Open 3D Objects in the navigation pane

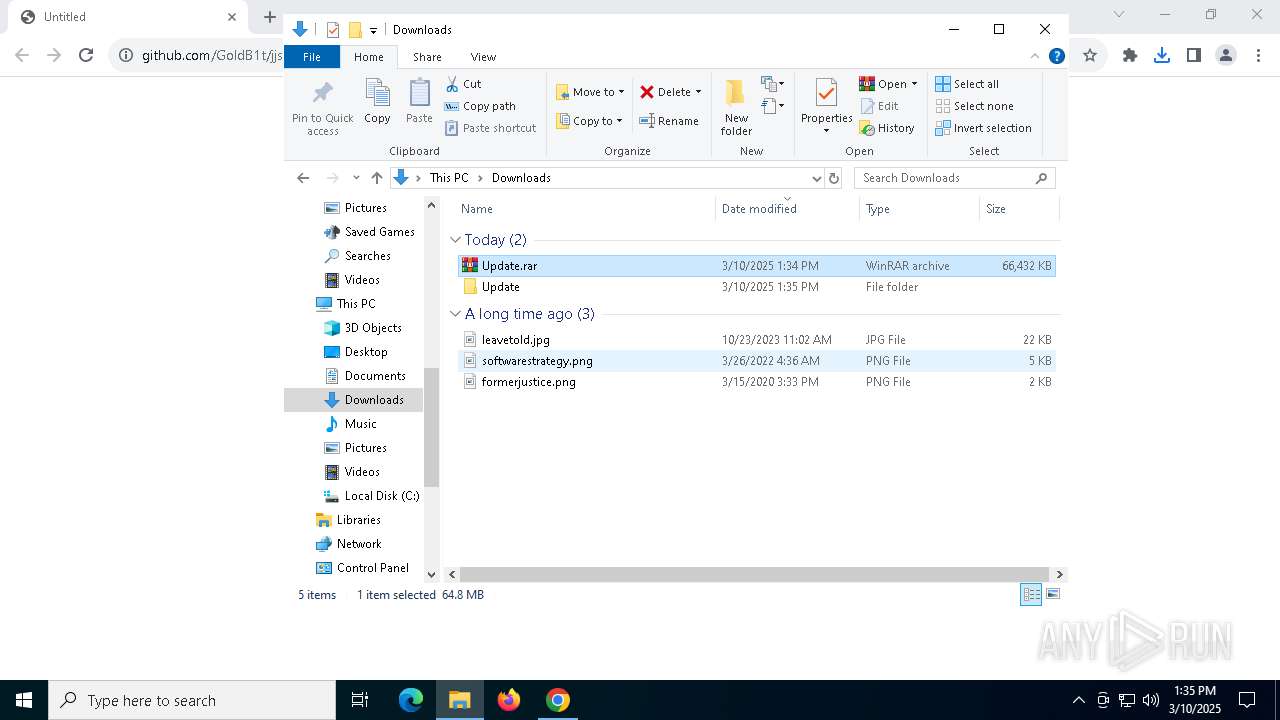pyautogui.click(x=362, y=328)
